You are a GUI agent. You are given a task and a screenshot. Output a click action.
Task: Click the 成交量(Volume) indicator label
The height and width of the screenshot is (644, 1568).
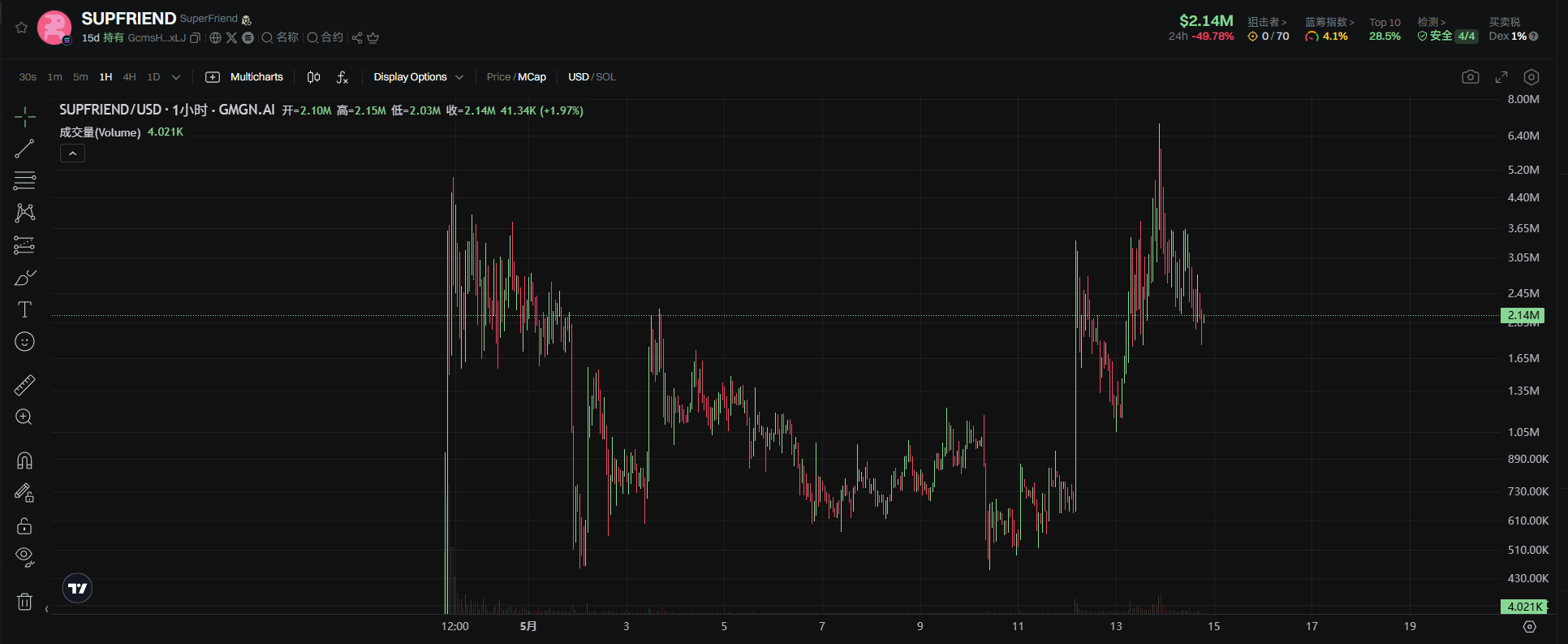click(x=100, y=132)
